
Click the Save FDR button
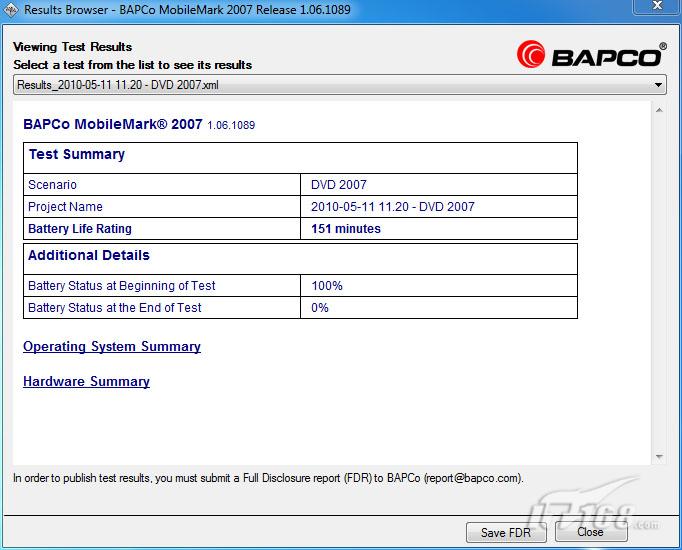(x=506, y=532)
